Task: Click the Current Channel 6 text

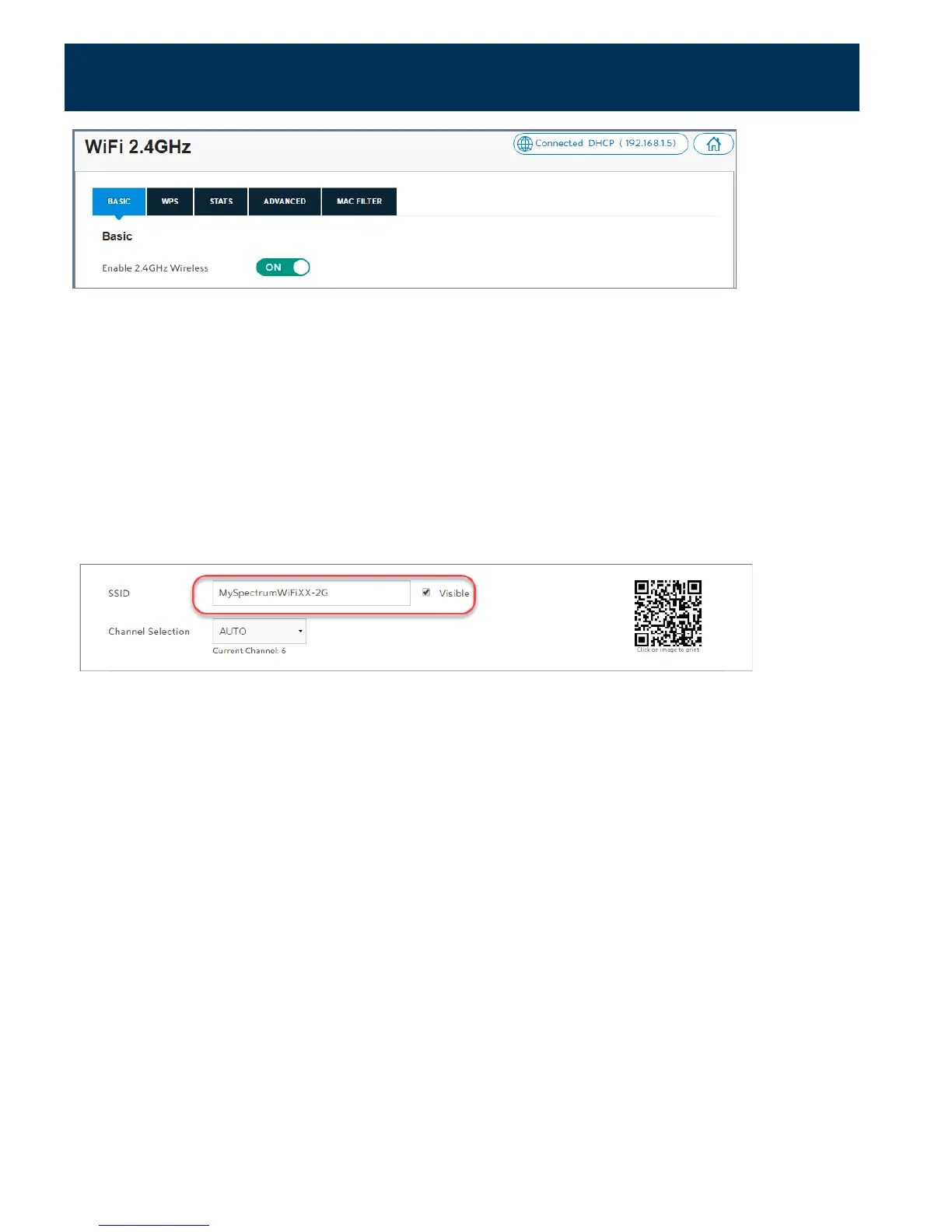Action: click(249, 651)
